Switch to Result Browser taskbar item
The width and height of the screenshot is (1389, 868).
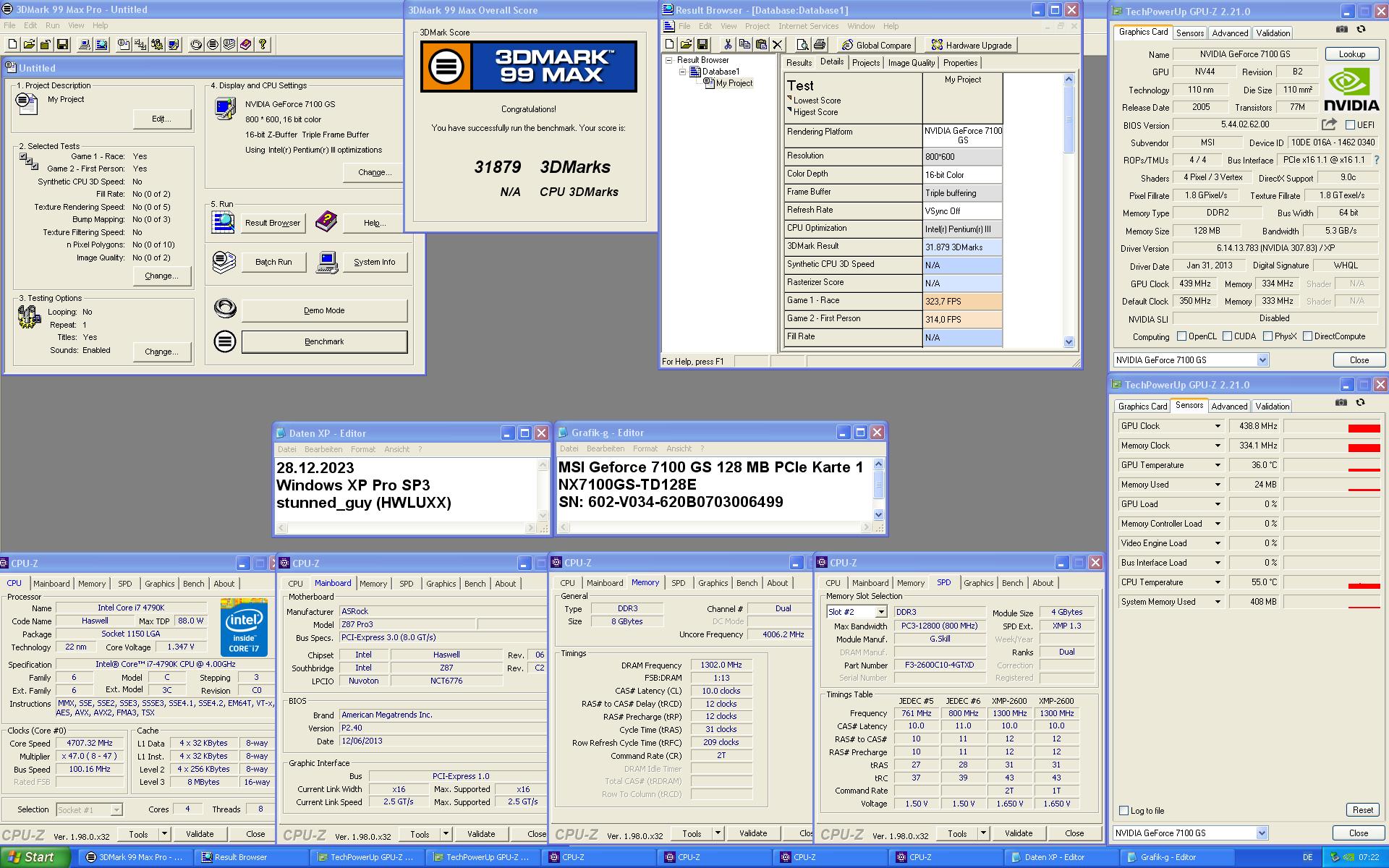250,857
